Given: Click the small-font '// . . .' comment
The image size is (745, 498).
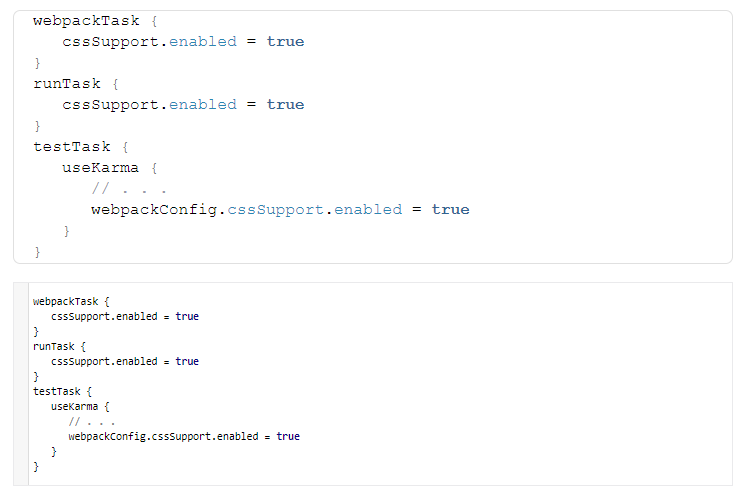Looking at the screenshot, I should click(x=92, y=421).
